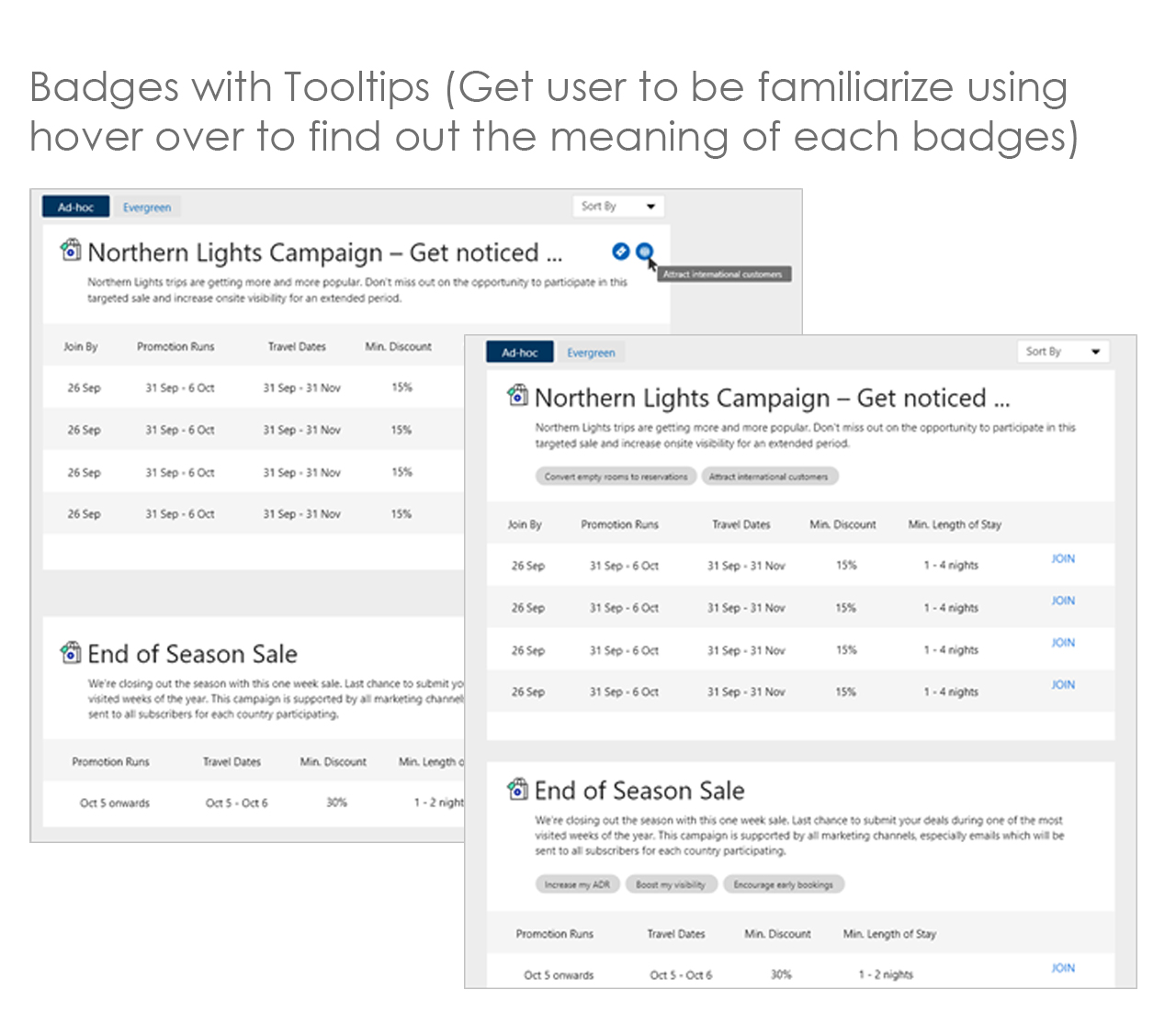Click the blue ticket badge beside the globe
The width and height of the screenshot is (1176, 1035).
pos(621,252)
